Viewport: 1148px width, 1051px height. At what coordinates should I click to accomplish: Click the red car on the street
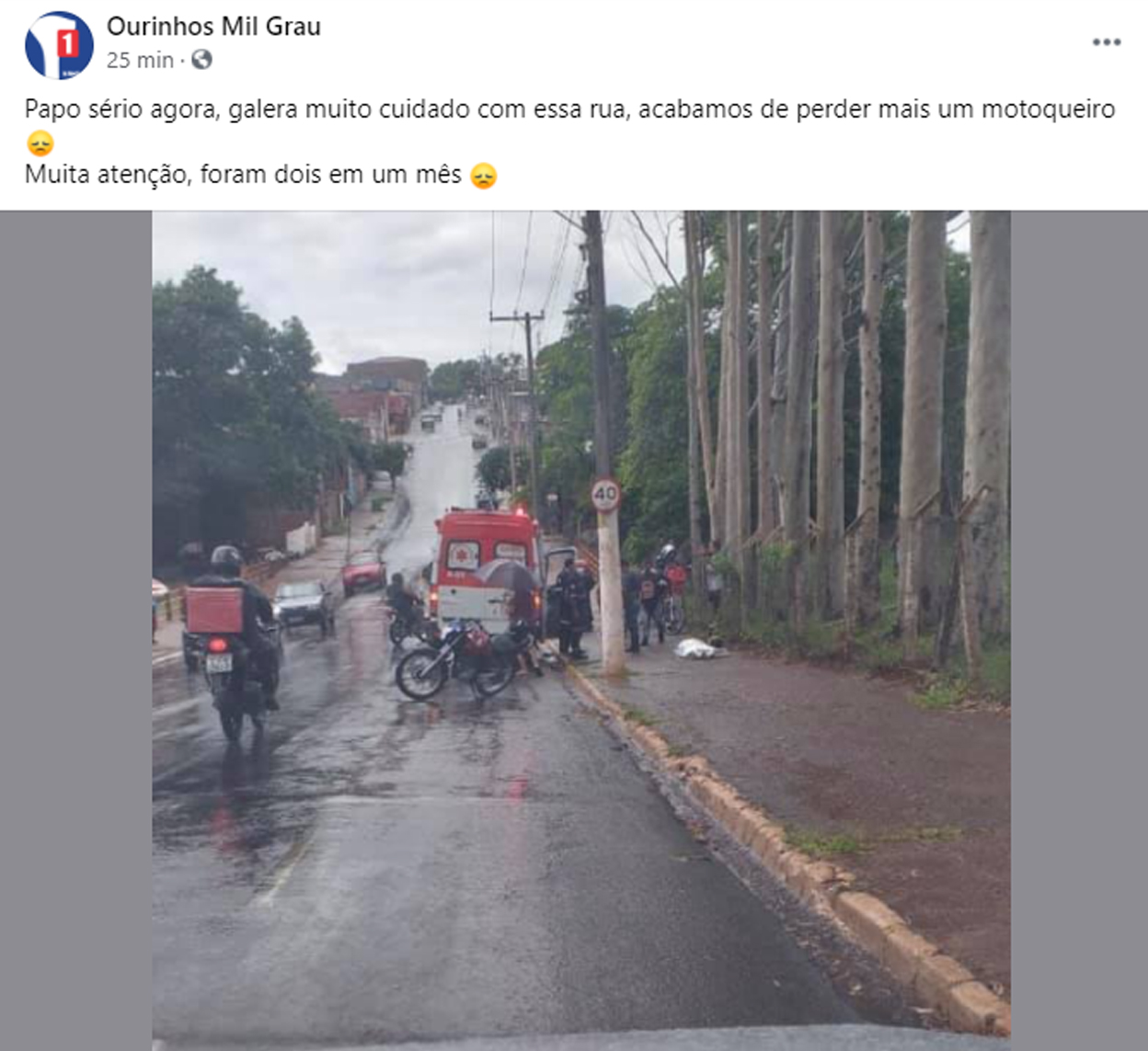pyautogui.click(x=364, y=573)
